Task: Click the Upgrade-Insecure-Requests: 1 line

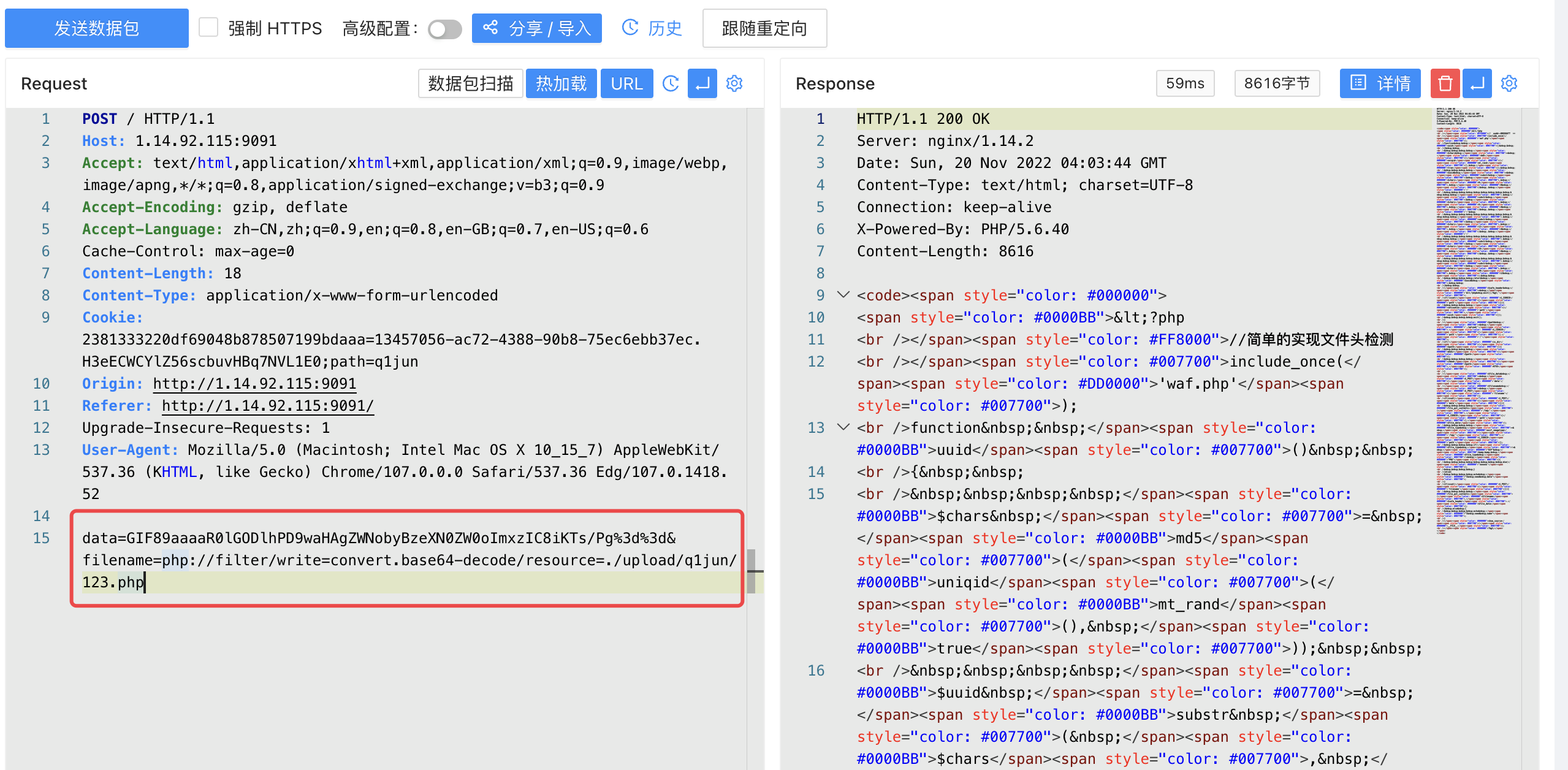Action: click(x=206, y=428)
